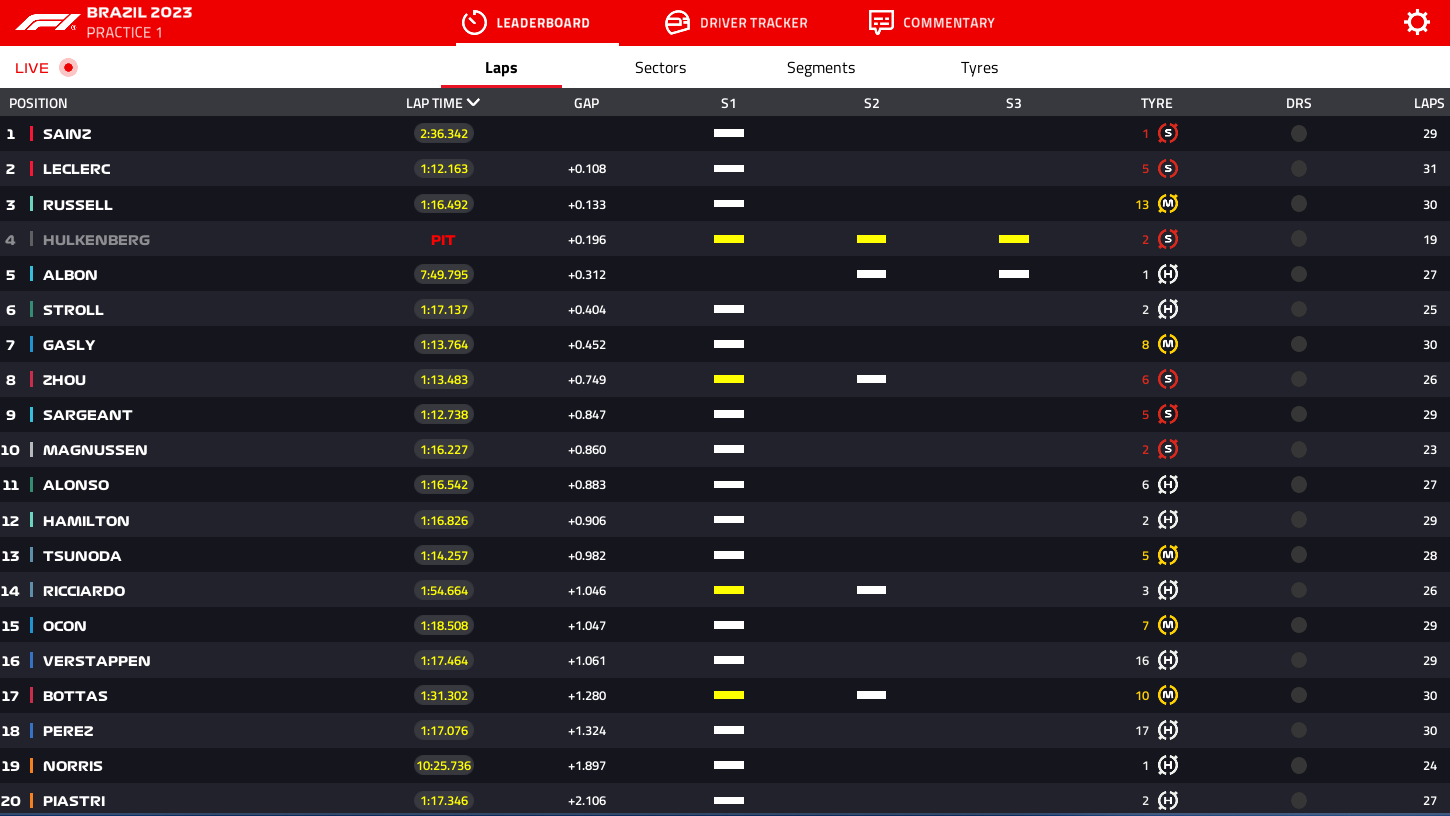This screenshot has width=1450, height=816.
Task: Click Ricciardo's hard tyre icon
Action: tap(1167, 590)
